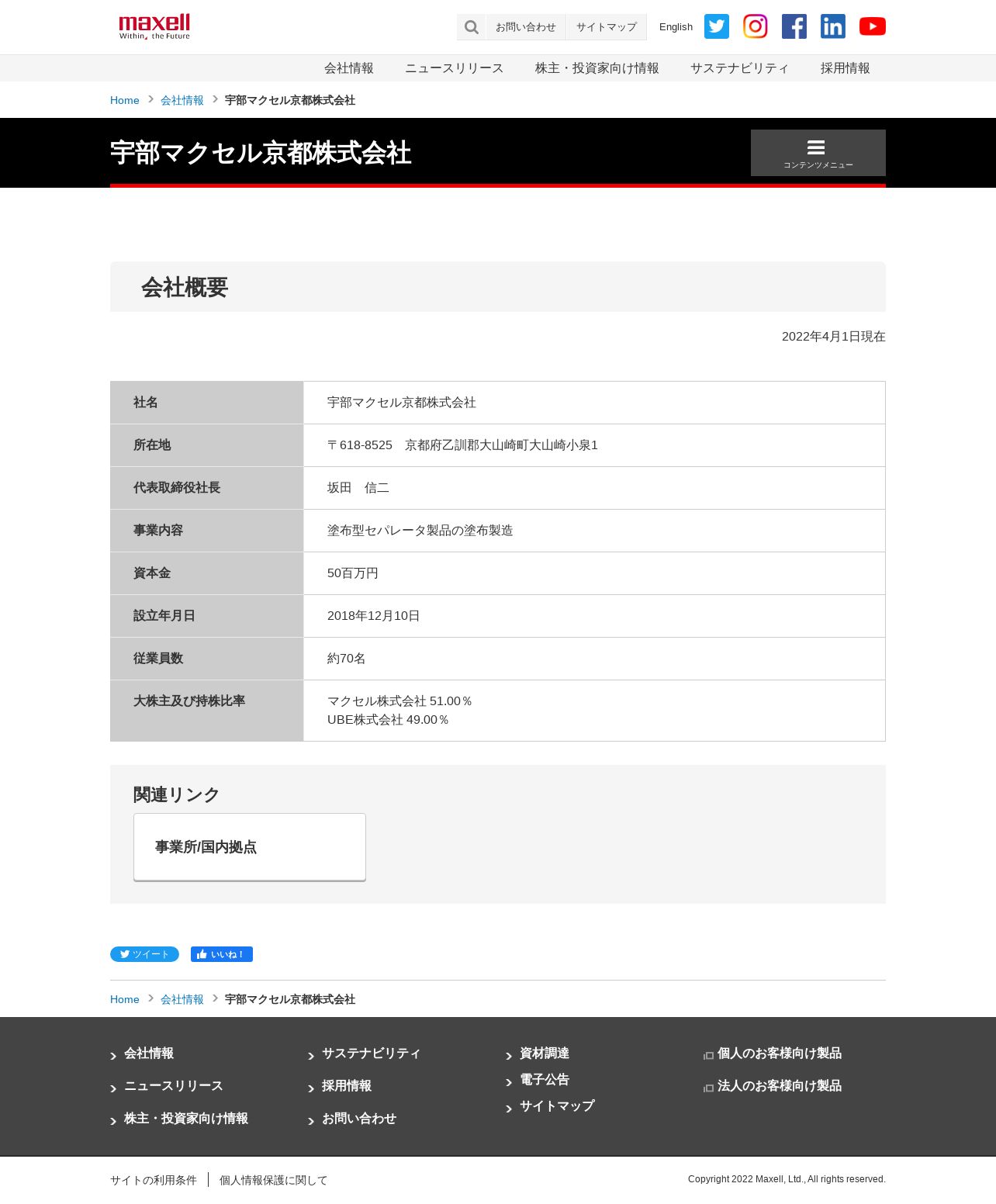Click the capital value 50百万円
This screenshot has width=996, height=1204.
353,573
